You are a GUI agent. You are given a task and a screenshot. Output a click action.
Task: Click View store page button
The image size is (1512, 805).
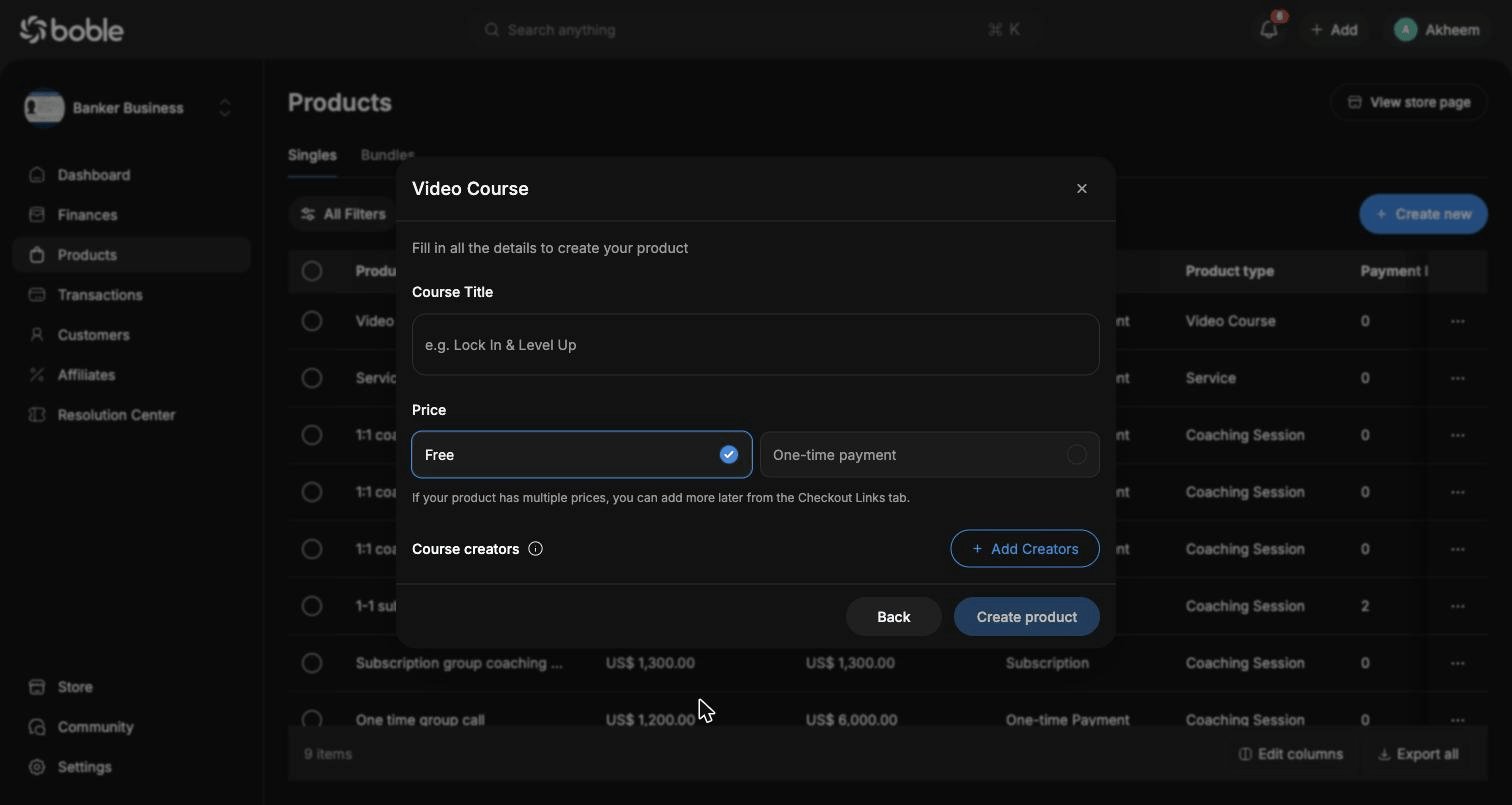[x=1409, y=102]
